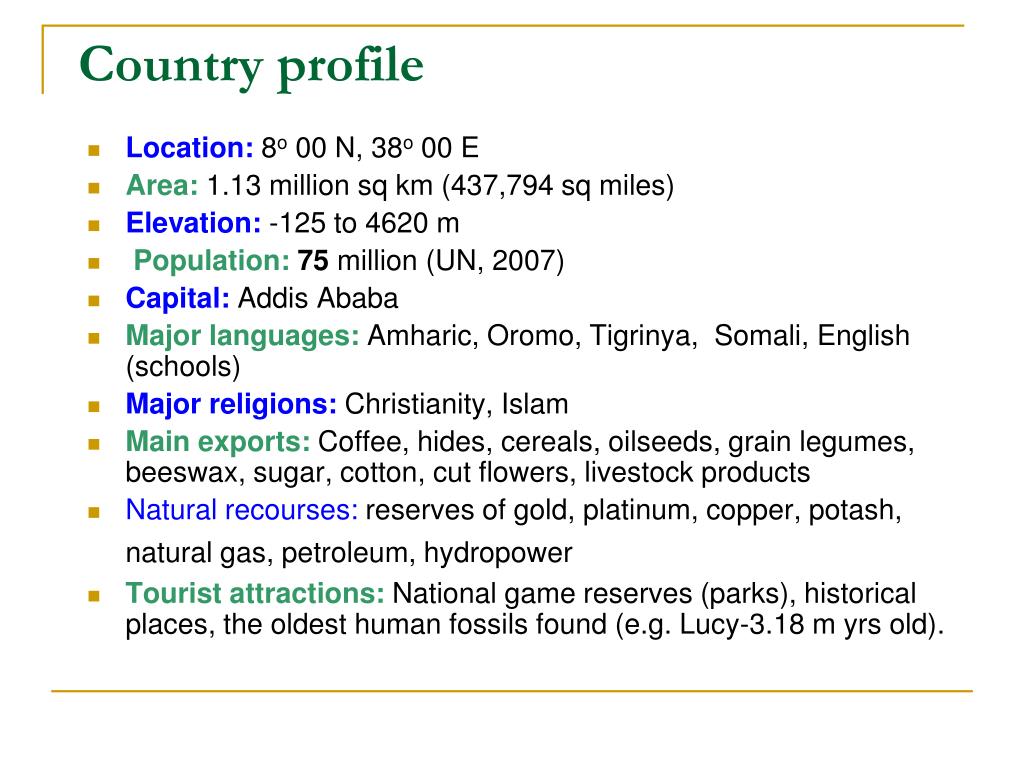This screenshot has width=1024, height=768.
Task: Click the Area label text
Action: click(x=162, y=185)
